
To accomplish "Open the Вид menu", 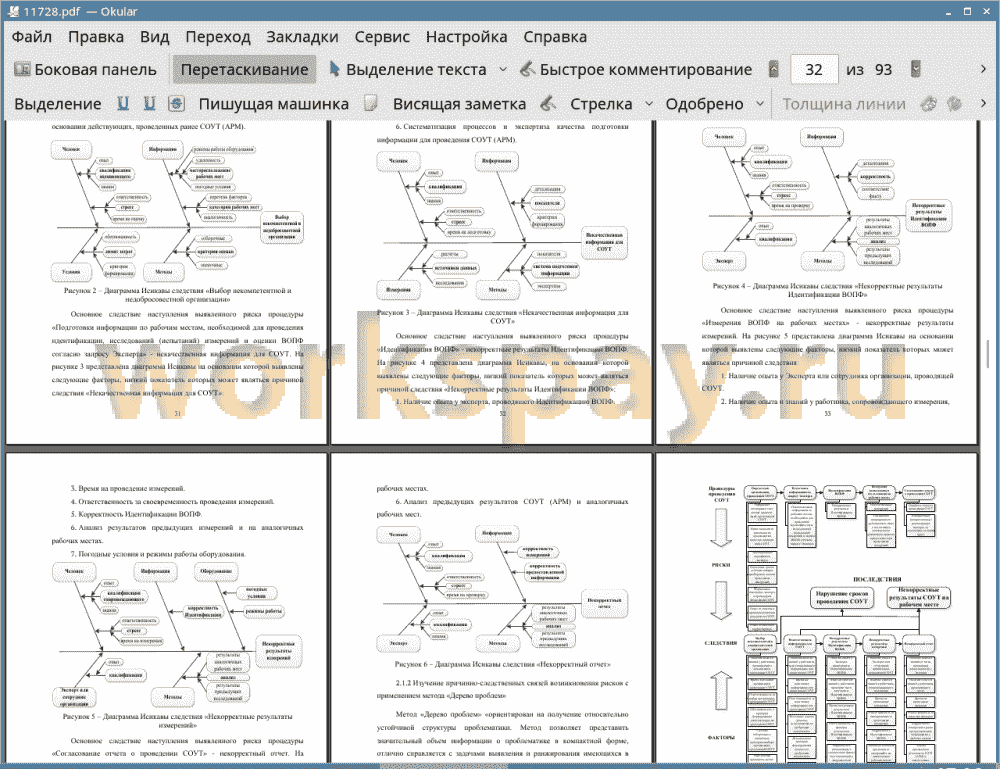I will 154,37.
